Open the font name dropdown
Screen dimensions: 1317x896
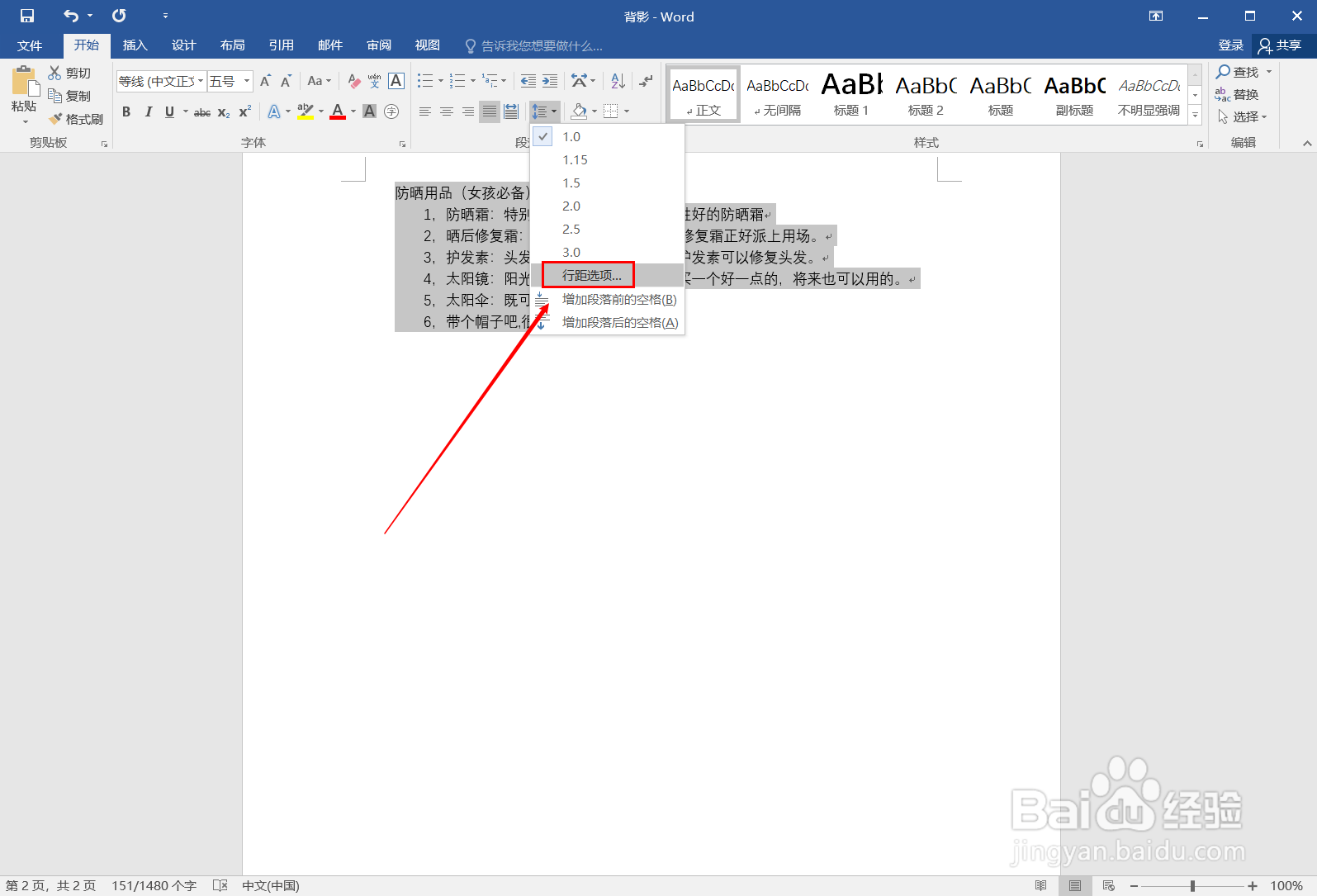[x=201, y=81]
